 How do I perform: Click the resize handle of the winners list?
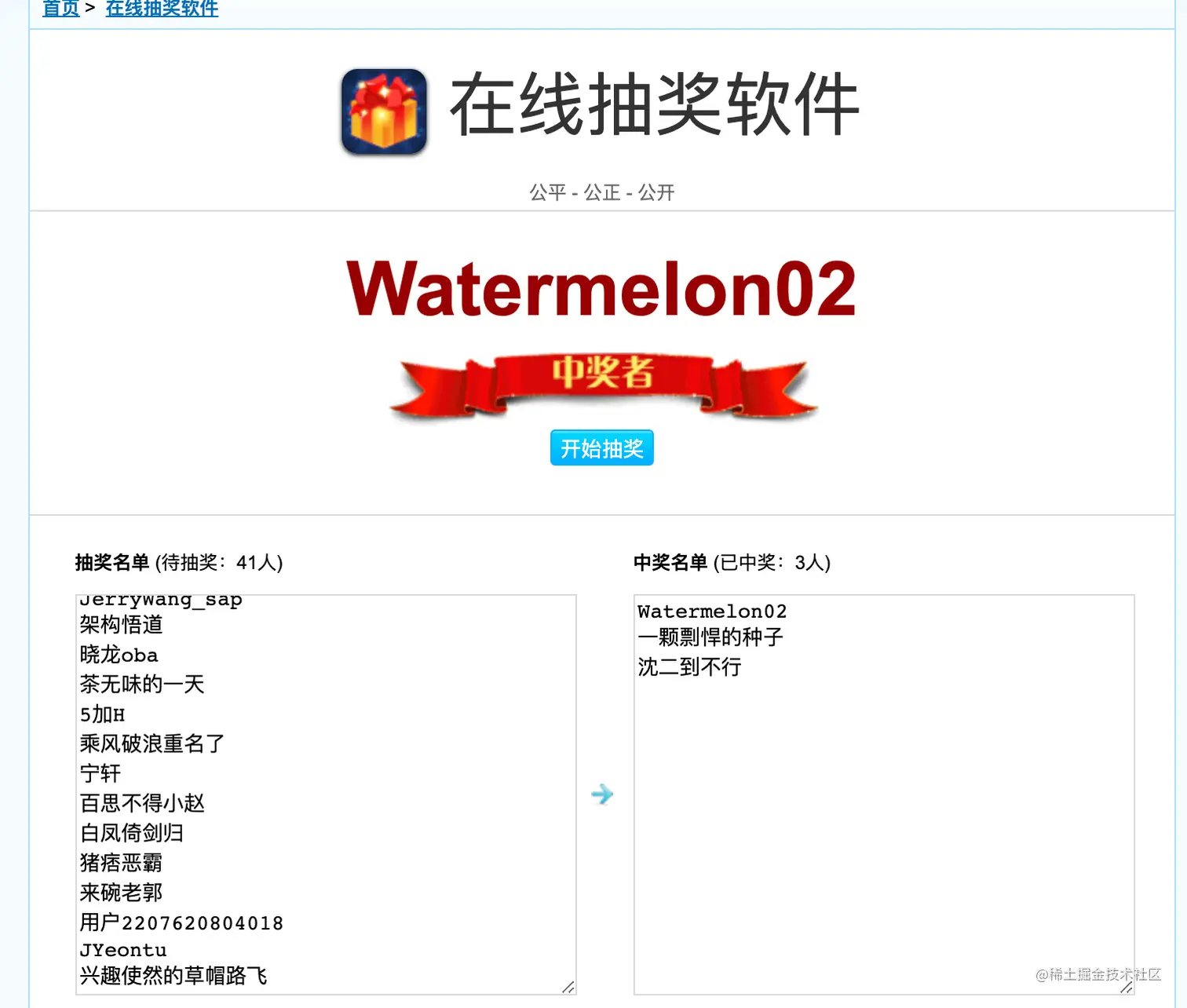1127,987
